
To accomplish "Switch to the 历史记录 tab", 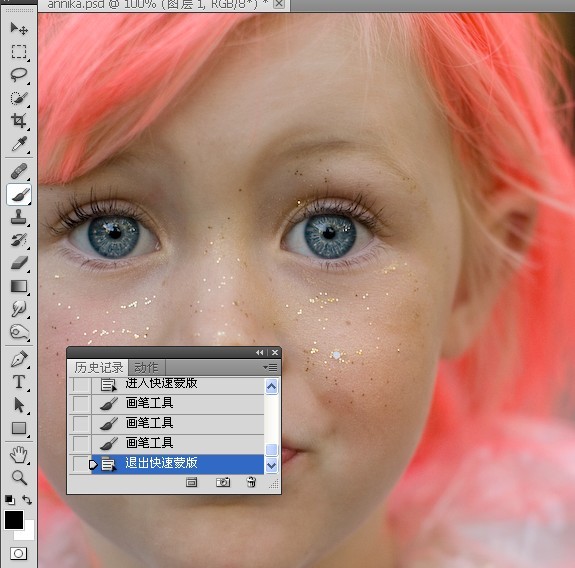I will [x=98, y=367].
